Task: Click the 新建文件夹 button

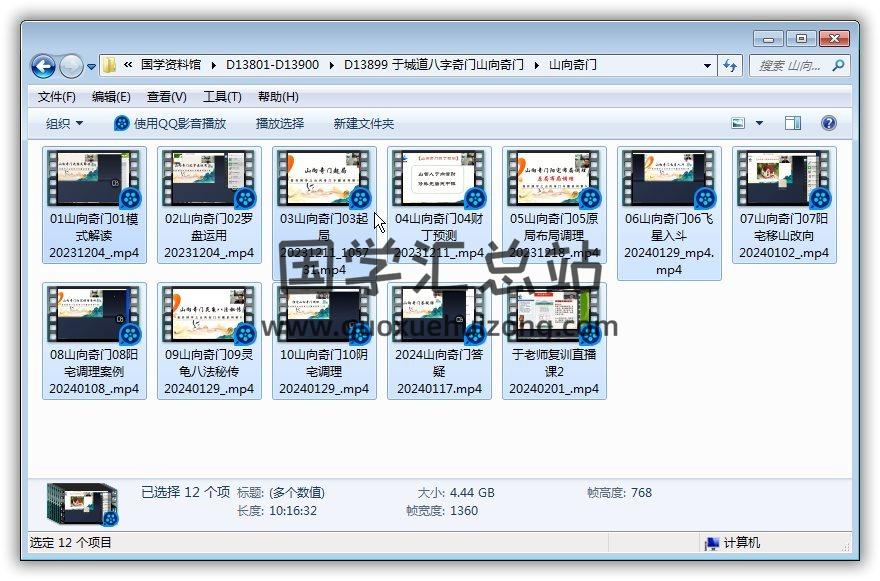Action: 363,123
